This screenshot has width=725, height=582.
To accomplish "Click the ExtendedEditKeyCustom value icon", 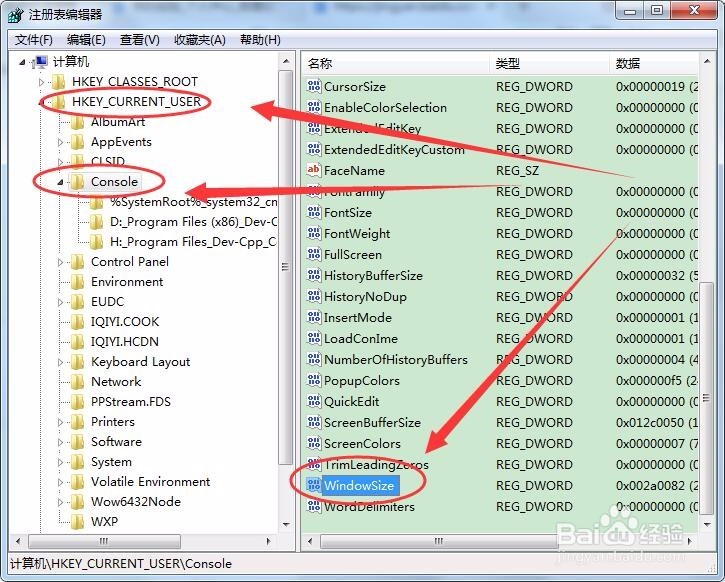I will pyautogui.click(x=314, y=149).
